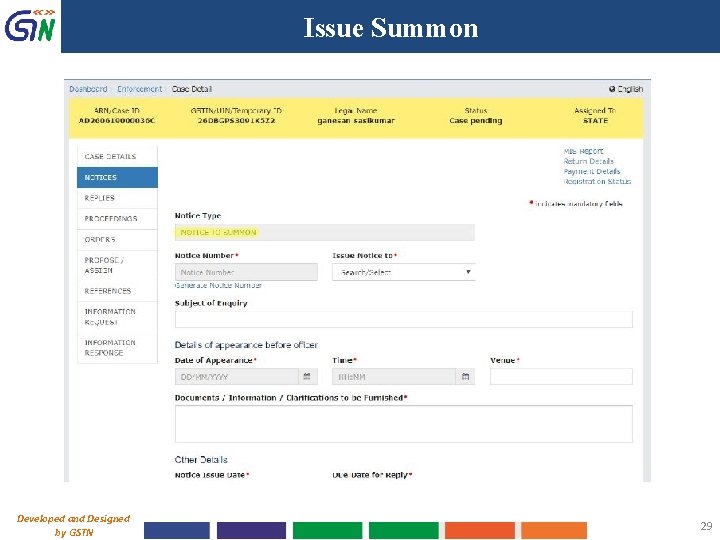The height and width of the screenshot is (540, 720).
Task: Click the Case pending status text
Action: pos(476,121)
